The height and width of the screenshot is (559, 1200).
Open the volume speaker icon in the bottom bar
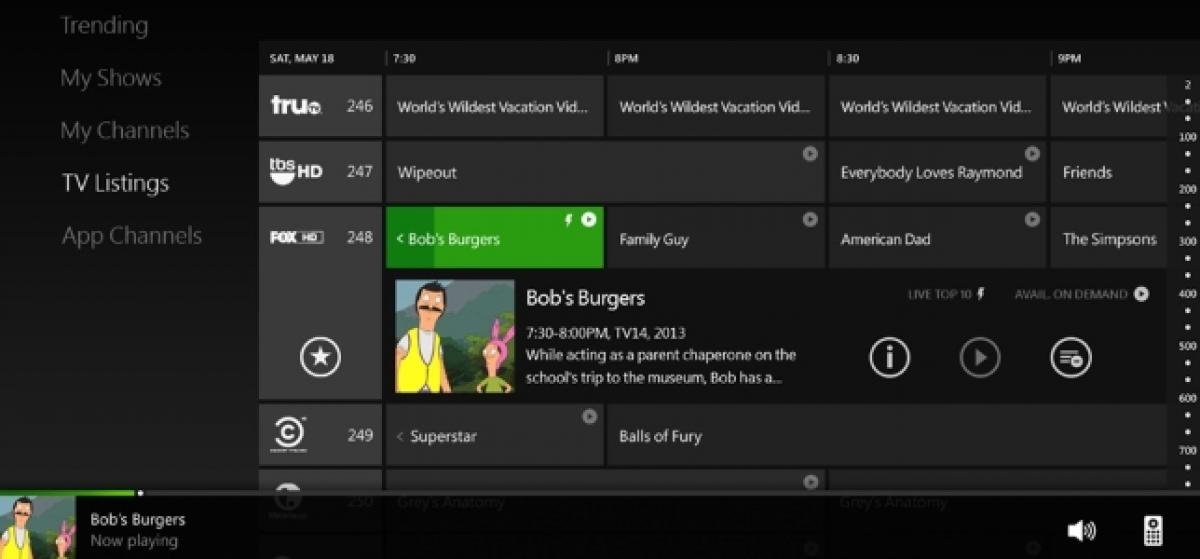click(x=1081, y=530)
